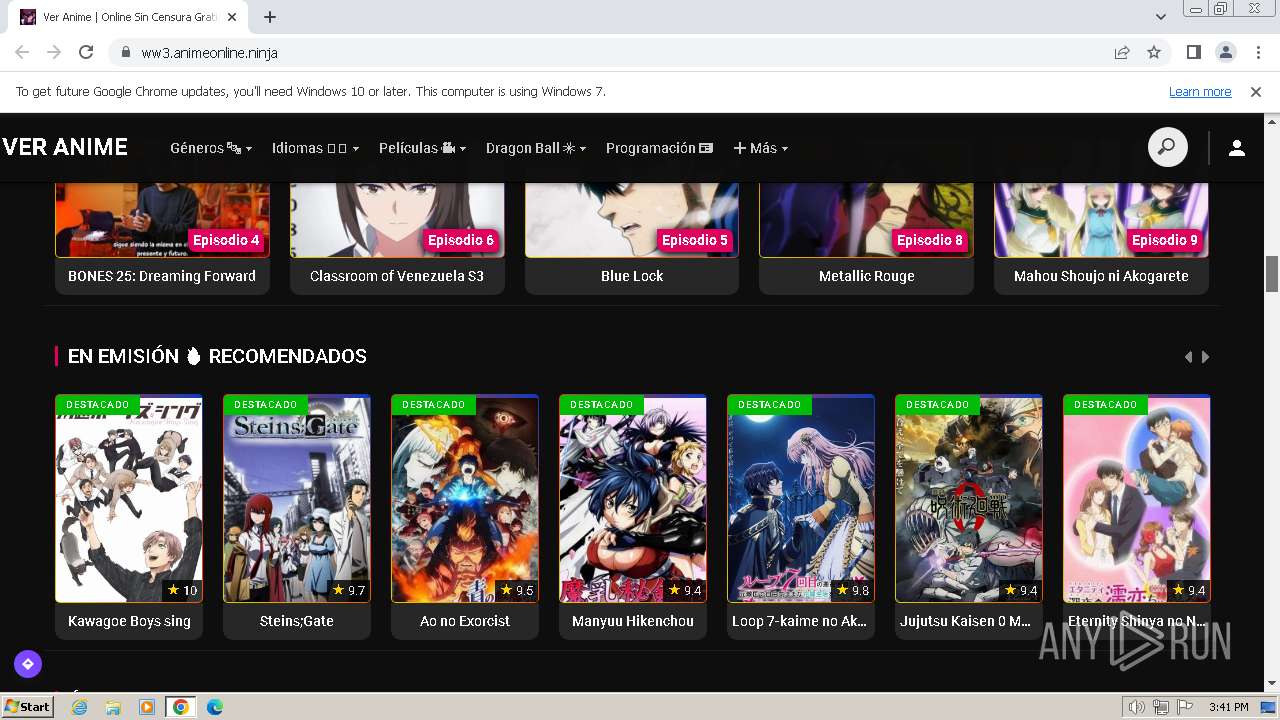Viewport: 1280px width, 720px height.
Task: Expand the Géneros dropdown menu
Action: (x=211, y=148)
